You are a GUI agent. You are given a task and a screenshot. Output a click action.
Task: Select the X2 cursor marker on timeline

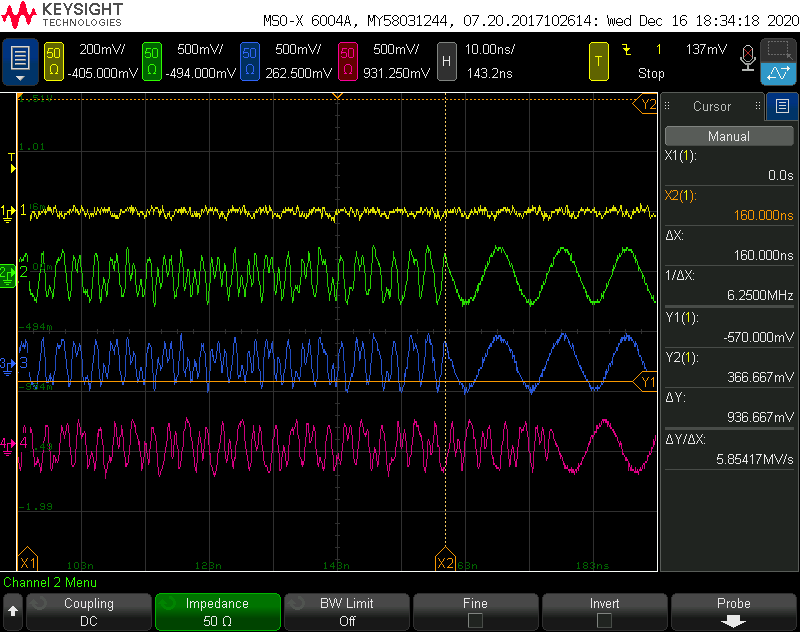click(445, 559)
